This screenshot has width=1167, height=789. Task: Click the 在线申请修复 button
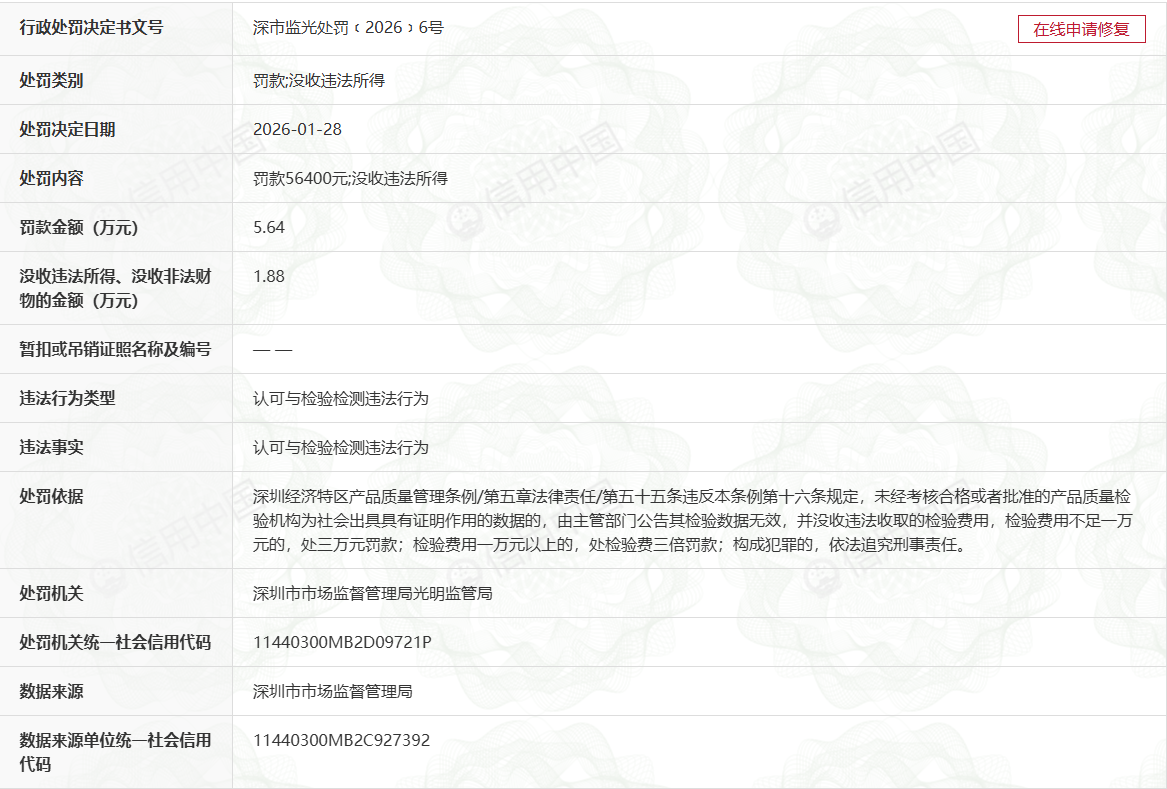click(1081, 29)
